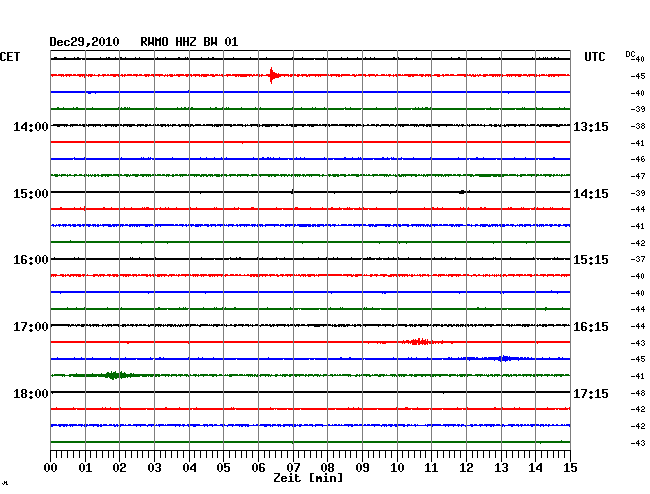Image resolution: width=650 pixels, height=494 pixels.
Task: Click the 02 minute tick label
Action: 119,468
